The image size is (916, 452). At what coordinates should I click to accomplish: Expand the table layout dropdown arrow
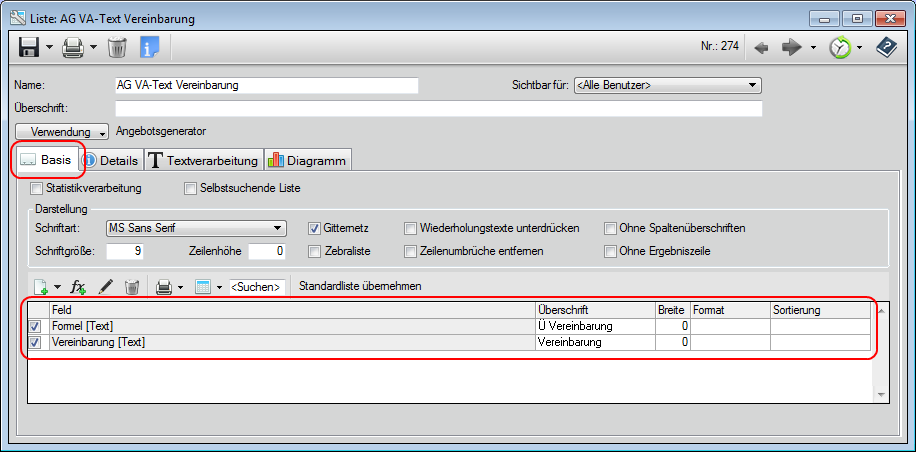220,287
